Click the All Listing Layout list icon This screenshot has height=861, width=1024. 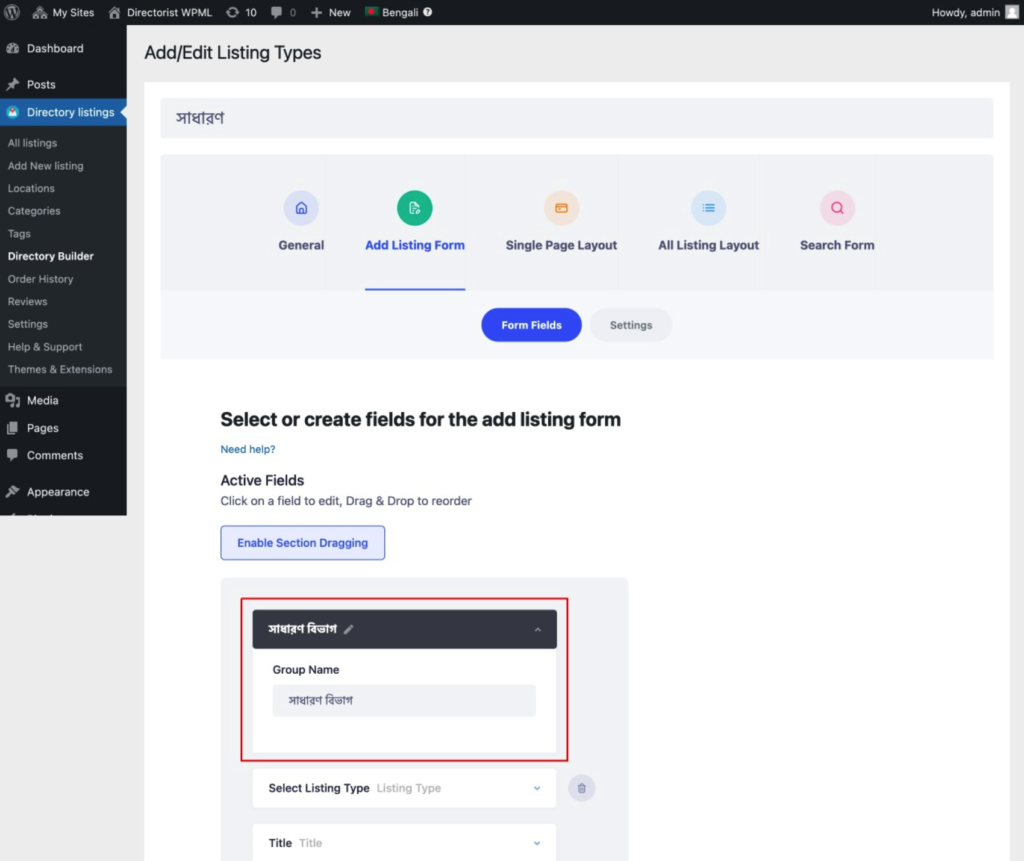pyautogui.click(x=709, y=208)
